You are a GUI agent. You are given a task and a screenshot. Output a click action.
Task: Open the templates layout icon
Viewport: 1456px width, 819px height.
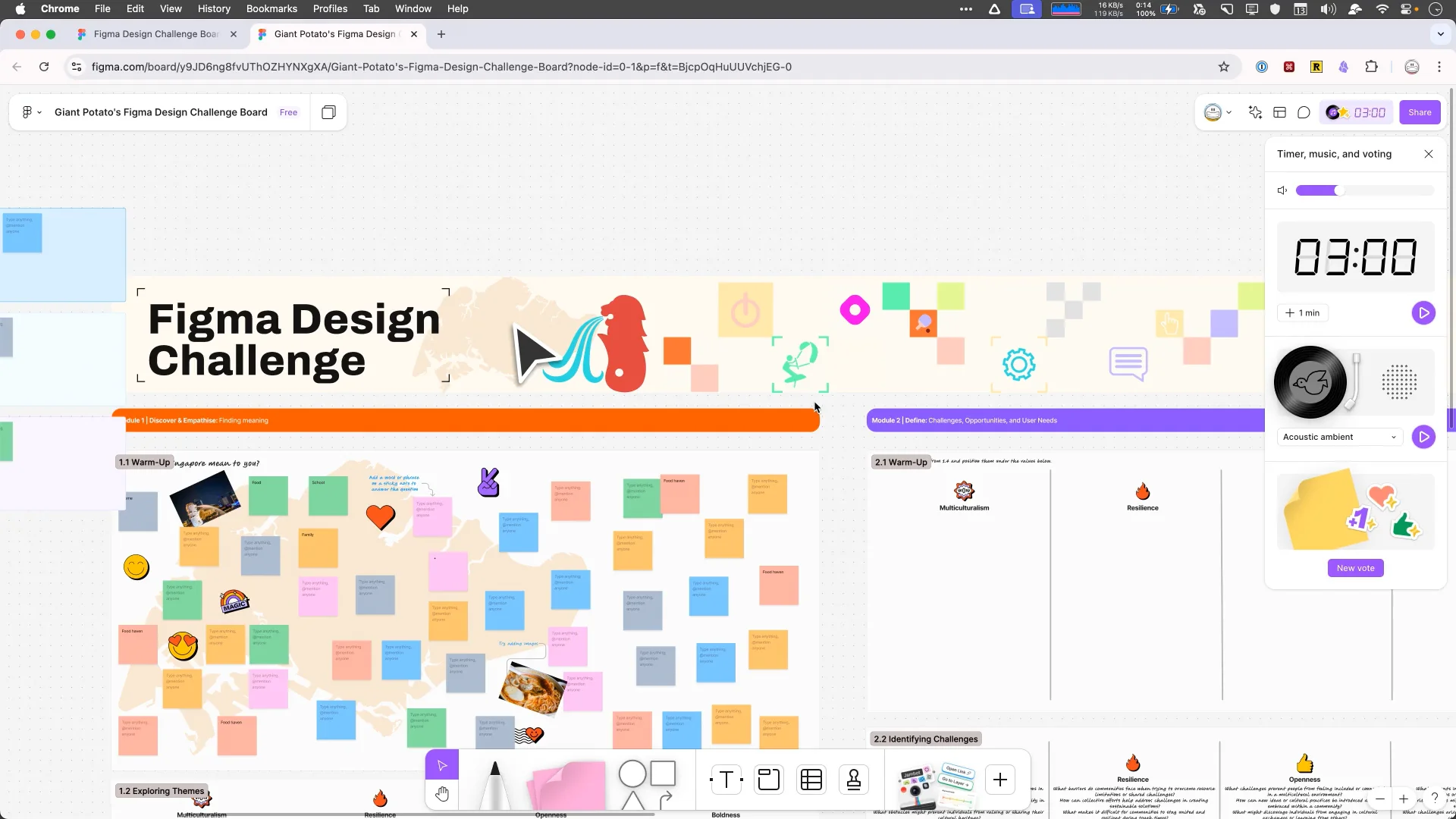(x=1279, y=112)
